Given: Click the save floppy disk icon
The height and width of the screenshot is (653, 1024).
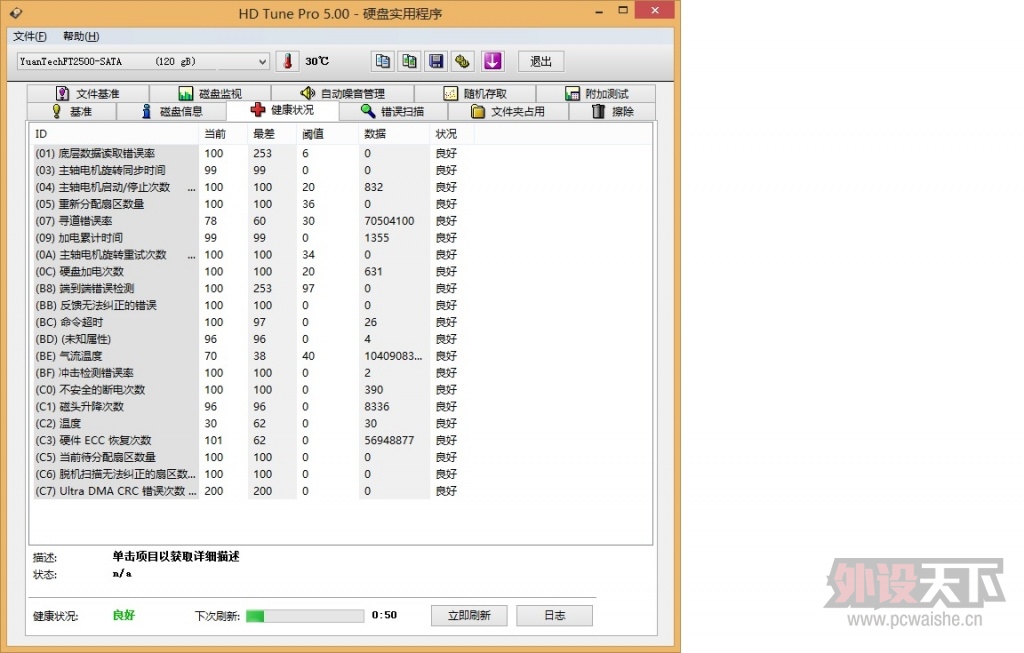Looking at the screenshot, I should point(436,61).
